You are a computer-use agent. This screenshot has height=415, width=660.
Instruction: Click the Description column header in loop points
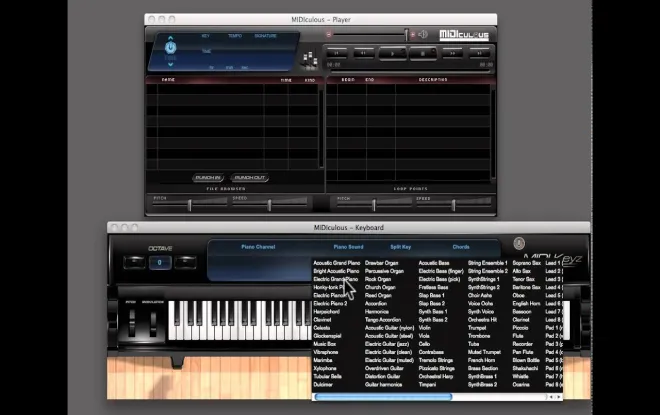433,80
